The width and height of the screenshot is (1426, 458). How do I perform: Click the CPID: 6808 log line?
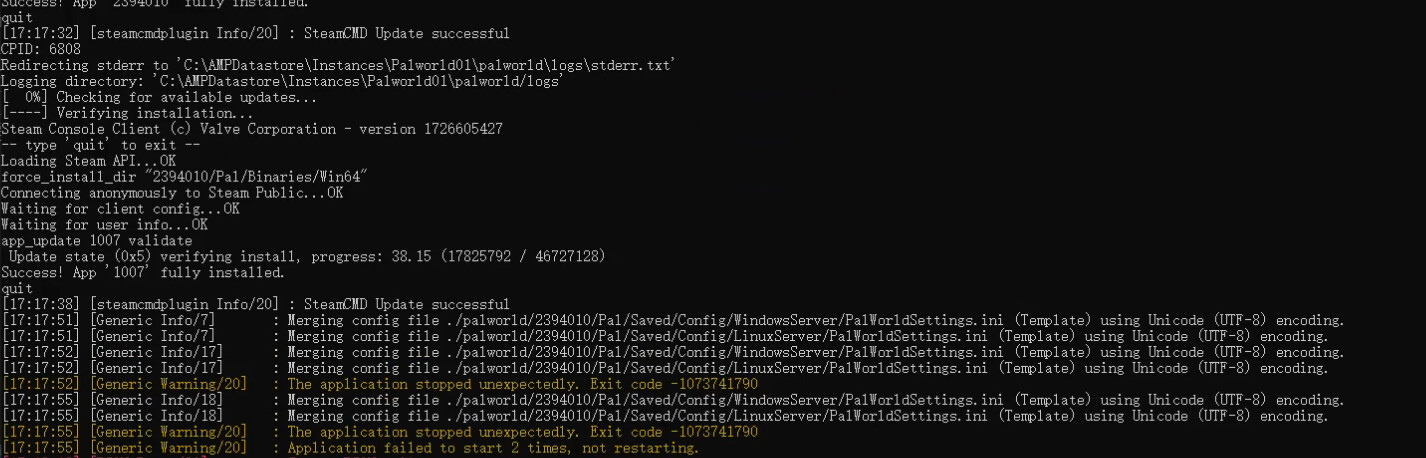(x=39, y=49)
